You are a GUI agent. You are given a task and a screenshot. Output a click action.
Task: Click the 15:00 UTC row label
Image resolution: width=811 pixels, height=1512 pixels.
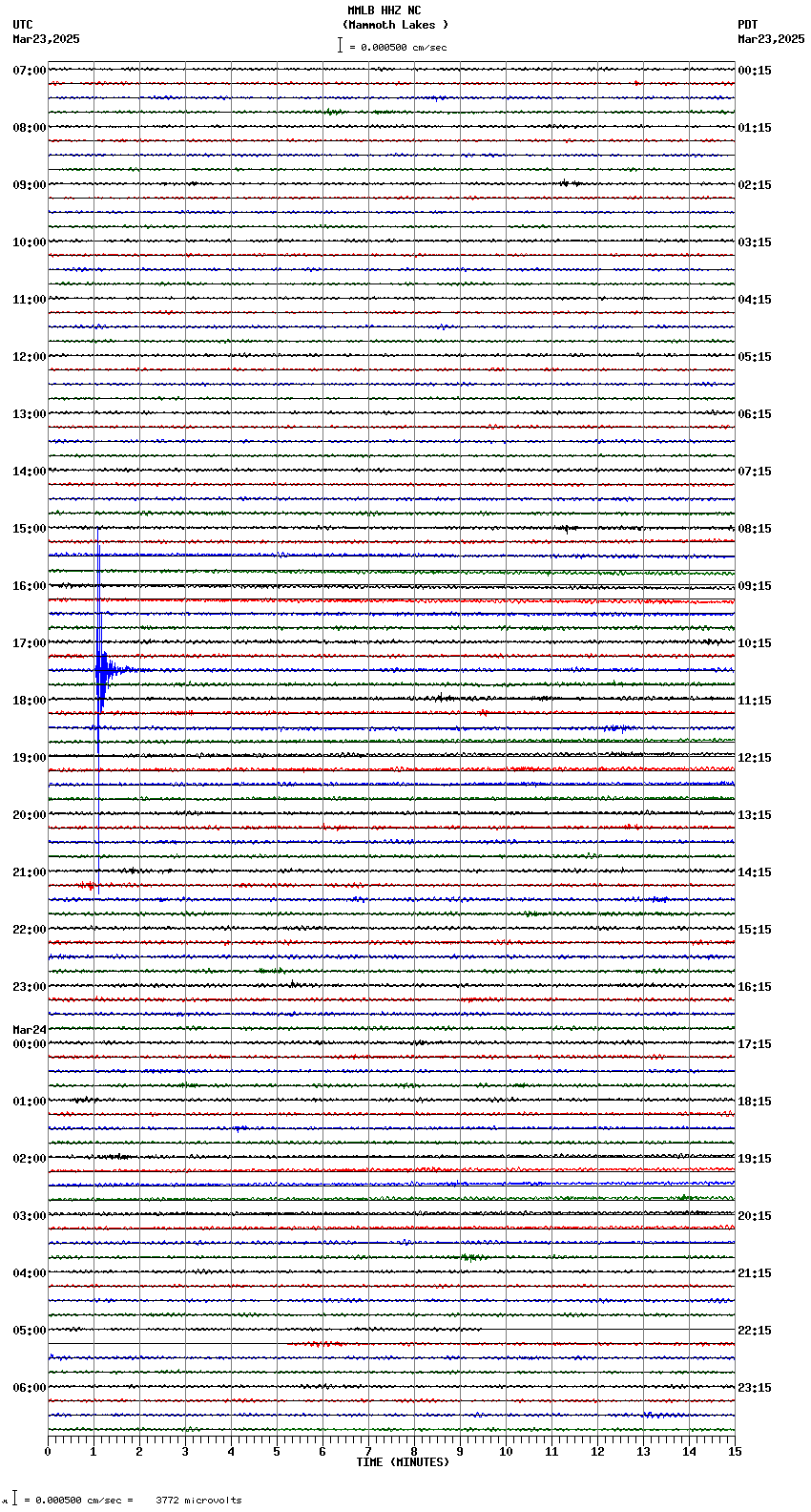[30, 529]
